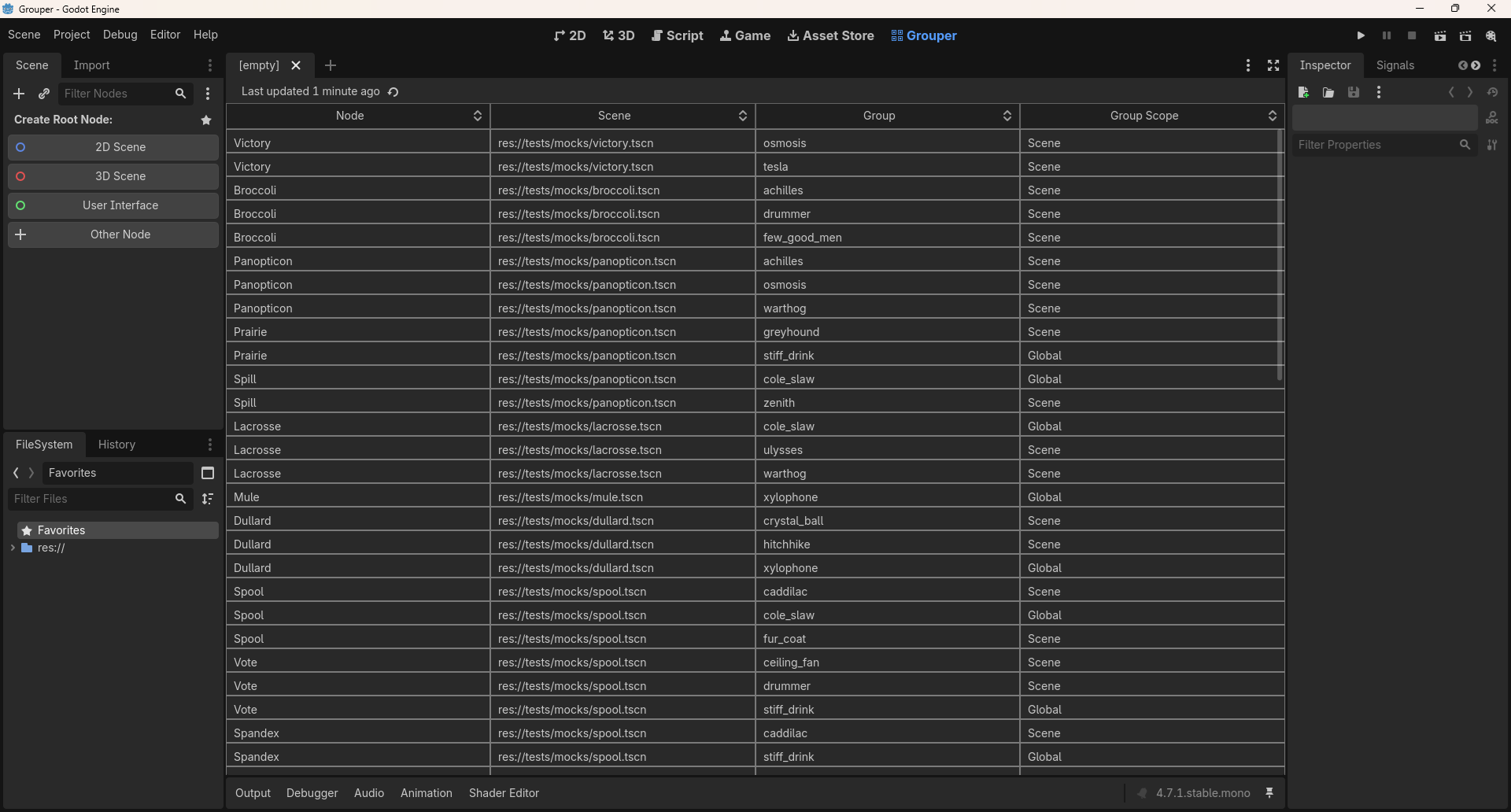
Task: Click the Add Child Node plus icon
Action: [x=19, y=94]
